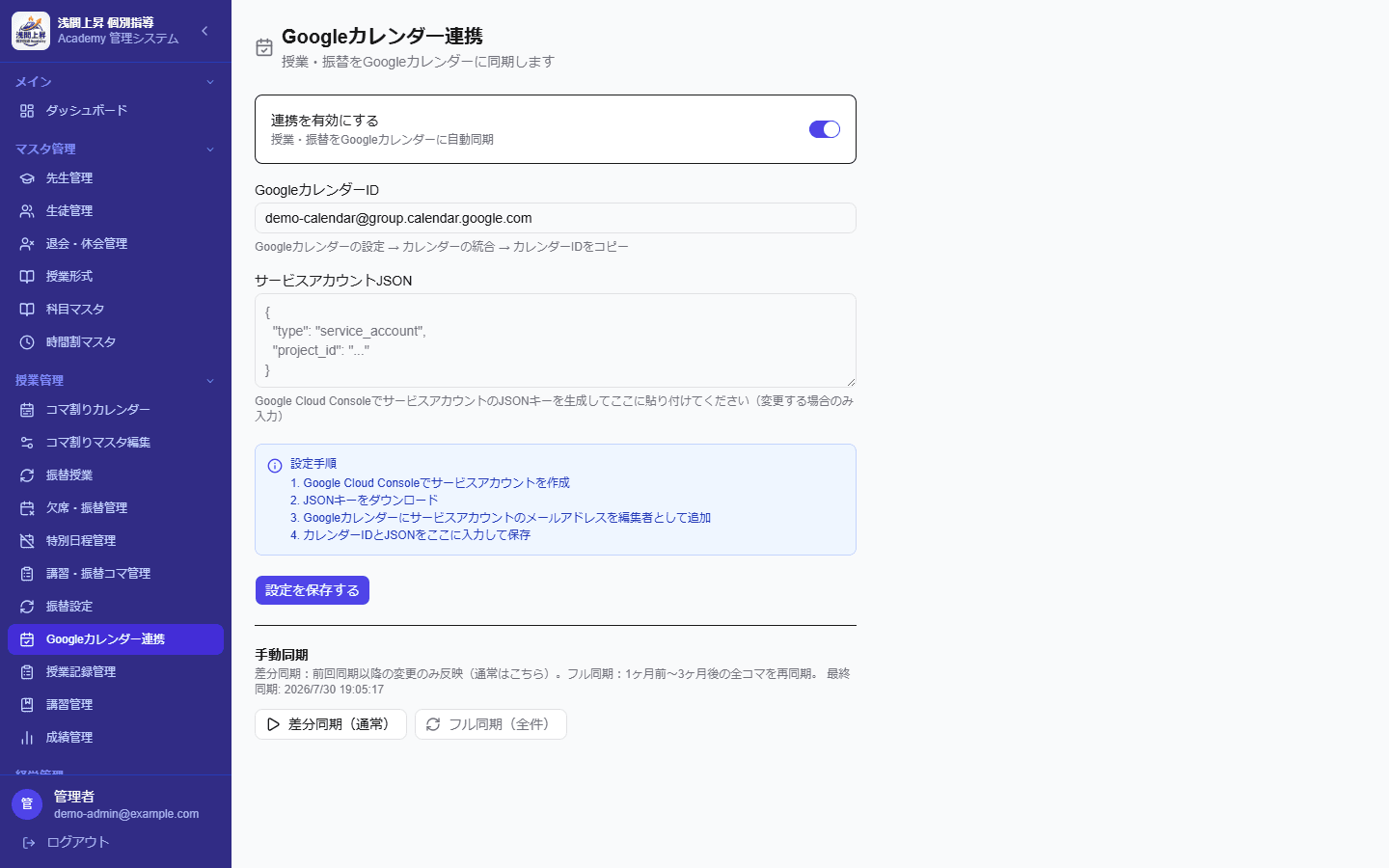Collapse the メイン section chevron
The height and width of the screenshot is (868, 1389).
210,82
